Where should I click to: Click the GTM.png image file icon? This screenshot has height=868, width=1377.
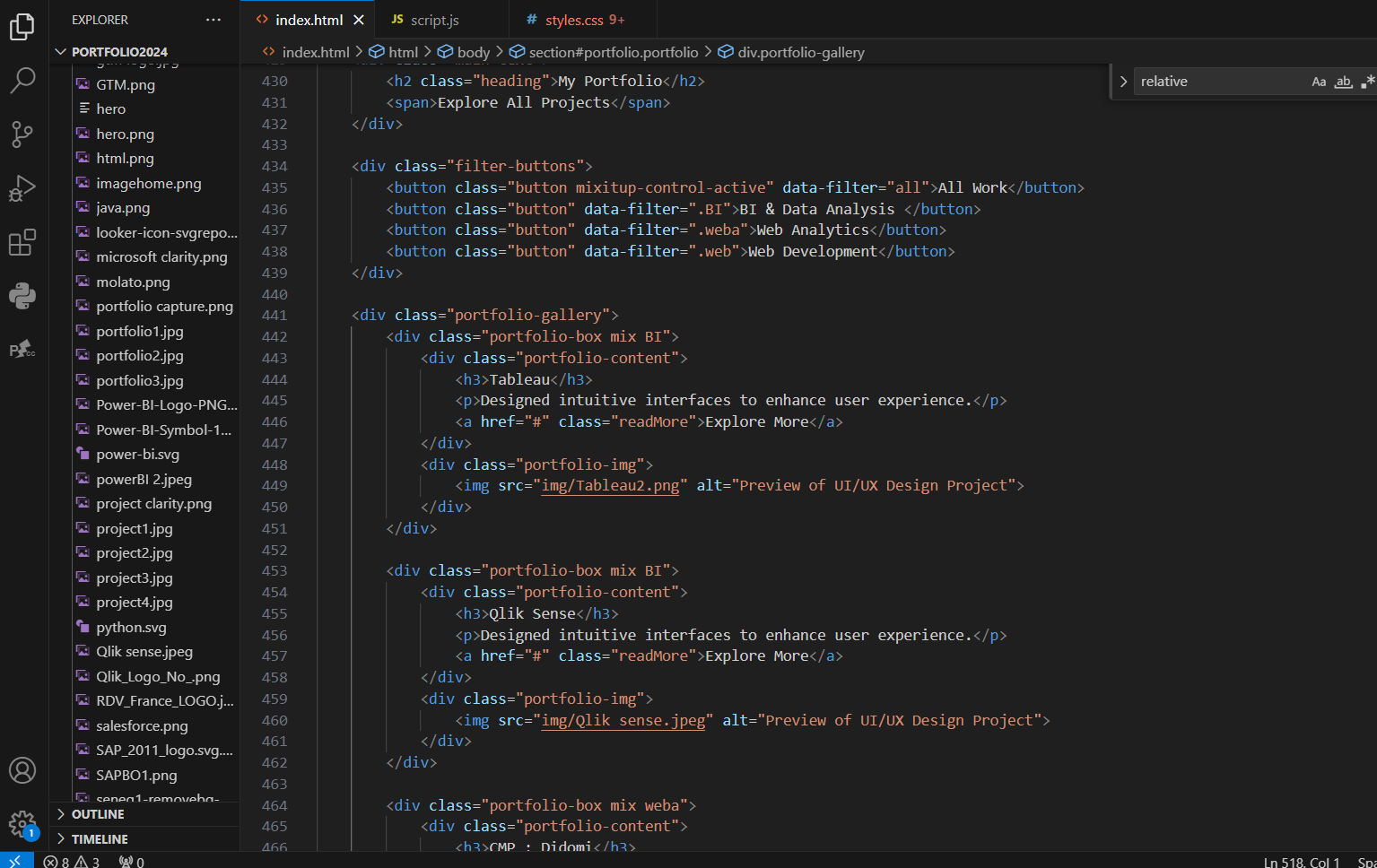coord(83,84)
